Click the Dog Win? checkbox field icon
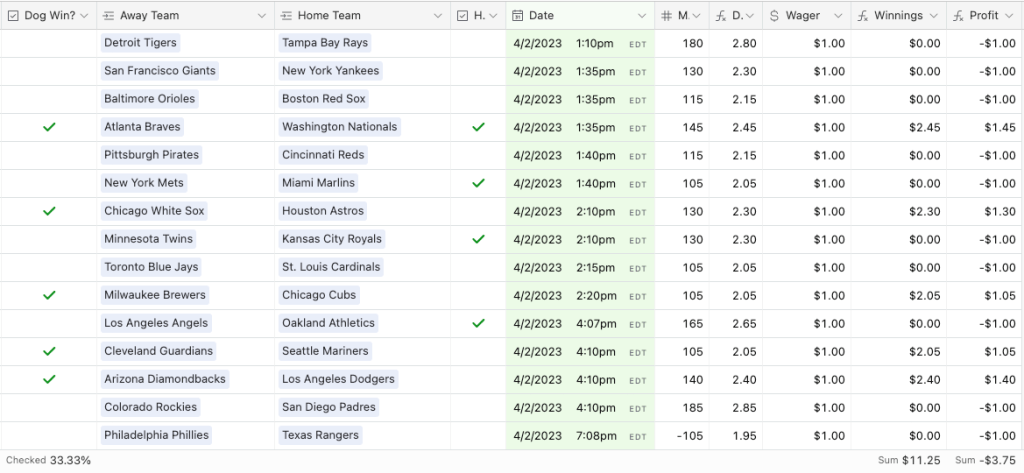This screenshot has height=473, width=1024. point(12,16)
